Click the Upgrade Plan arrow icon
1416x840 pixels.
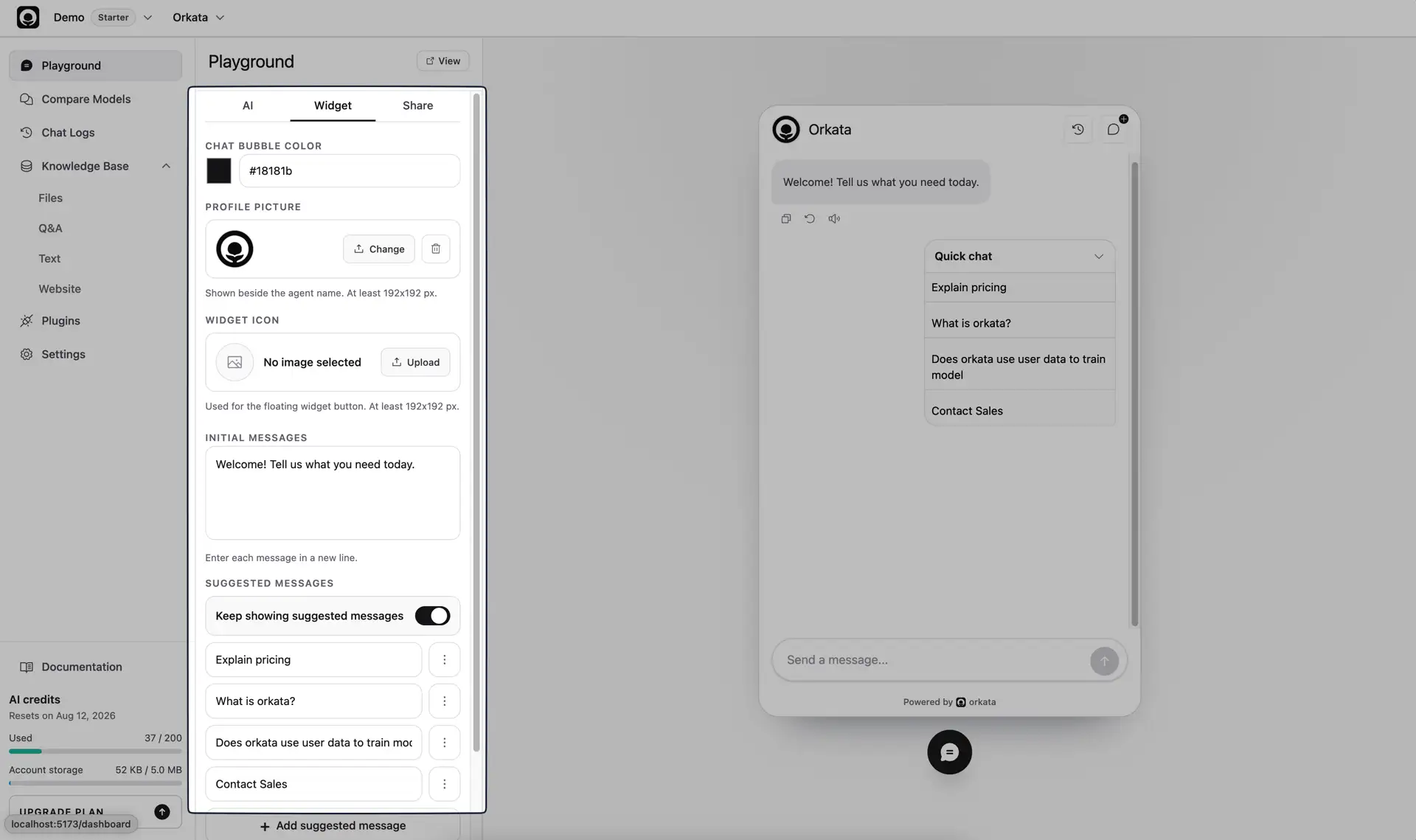point(162,811)
